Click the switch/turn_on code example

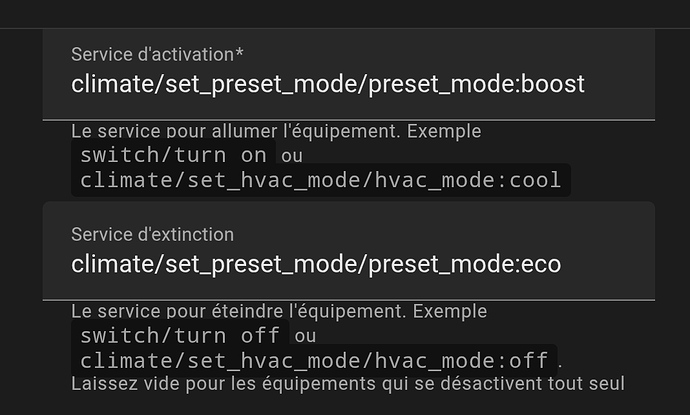click(173, 155)
